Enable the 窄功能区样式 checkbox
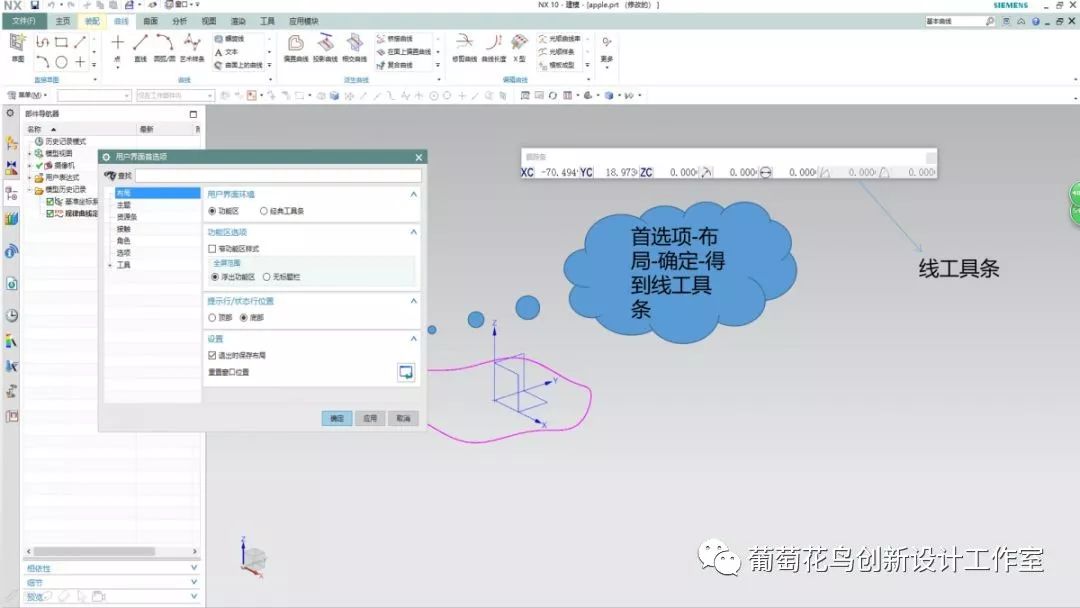 [212, 249]
